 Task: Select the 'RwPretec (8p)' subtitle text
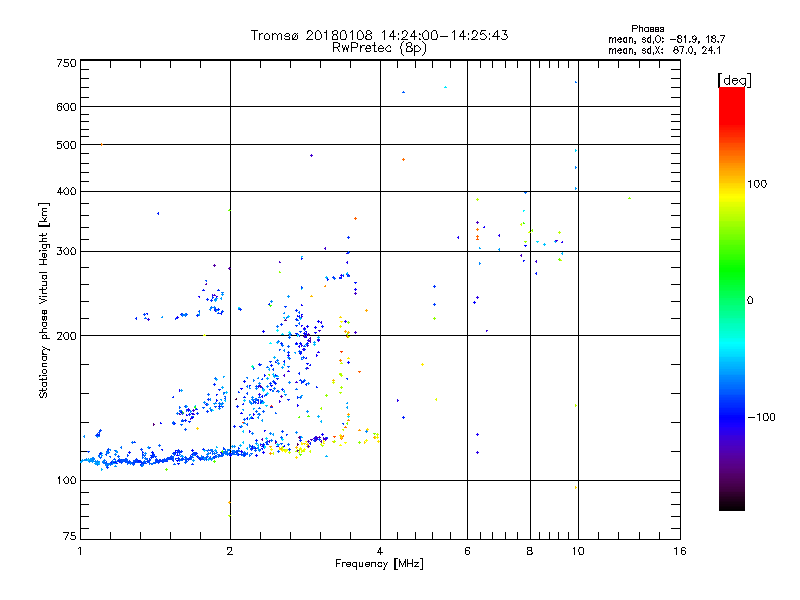[379, 48]
